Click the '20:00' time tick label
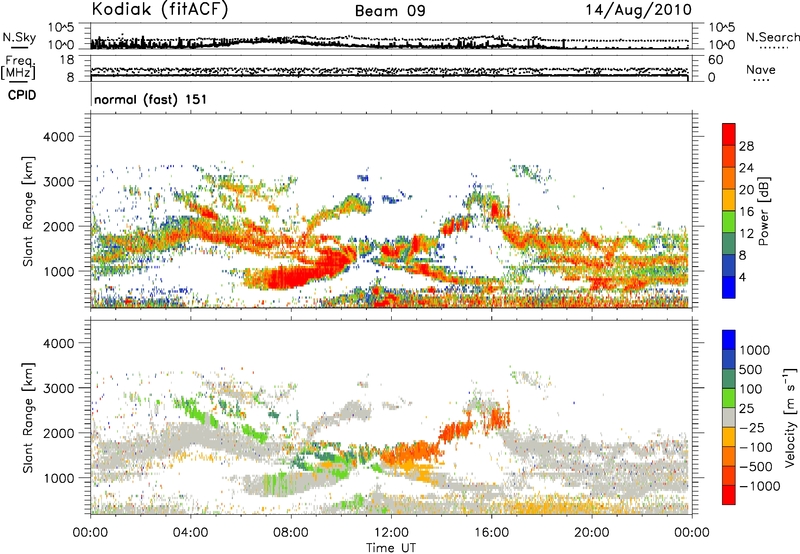 (591, 533)
